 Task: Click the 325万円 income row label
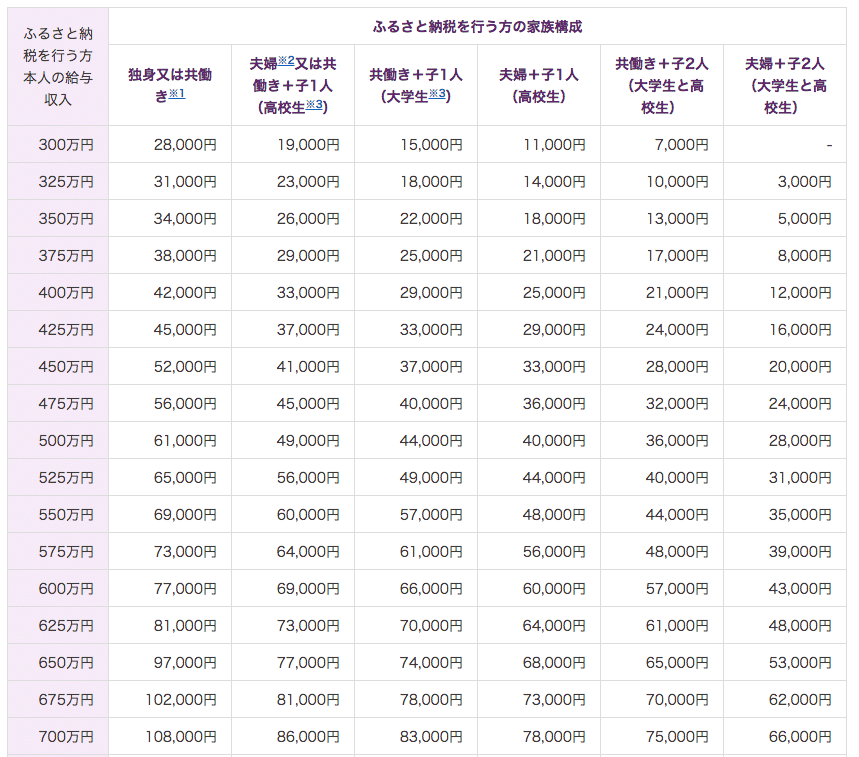(66, 182)
